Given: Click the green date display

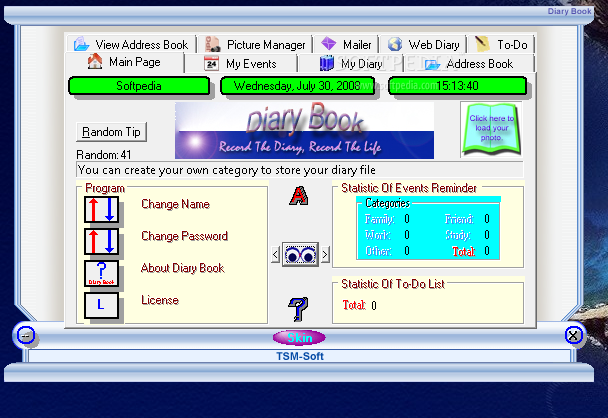Looking at the screenshot, I should coord(297,86).
